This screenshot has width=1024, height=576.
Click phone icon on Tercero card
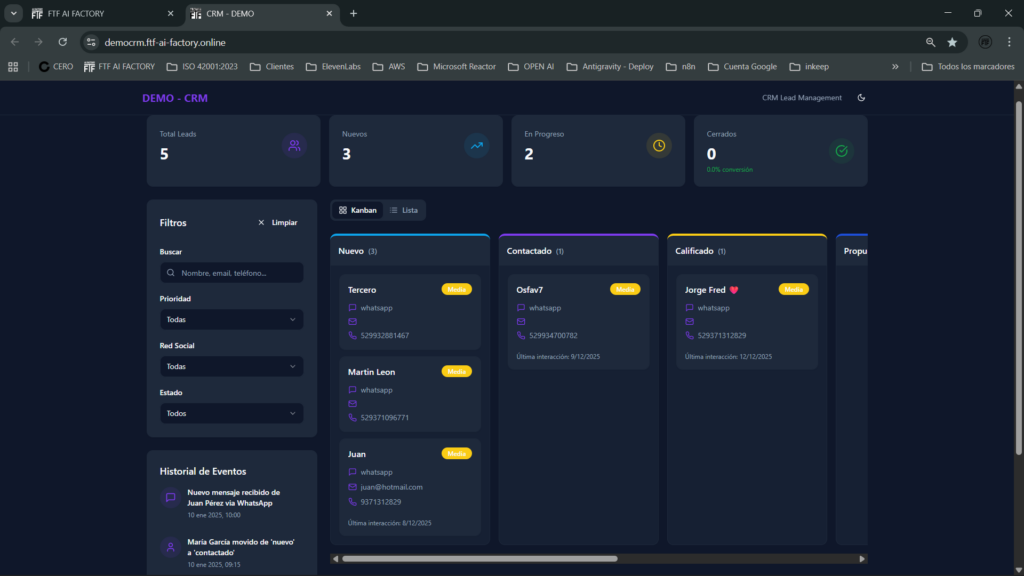pyautogui.click(x=353, y=336)
